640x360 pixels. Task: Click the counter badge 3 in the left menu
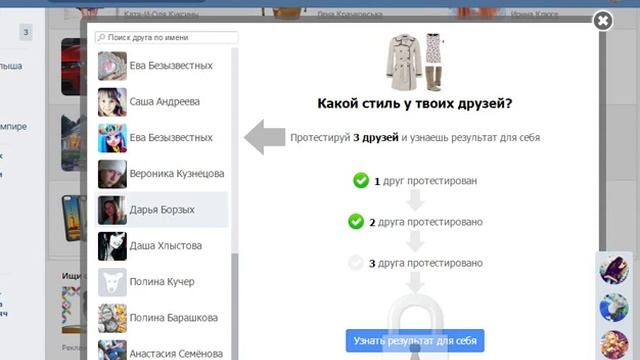[26, 32]
